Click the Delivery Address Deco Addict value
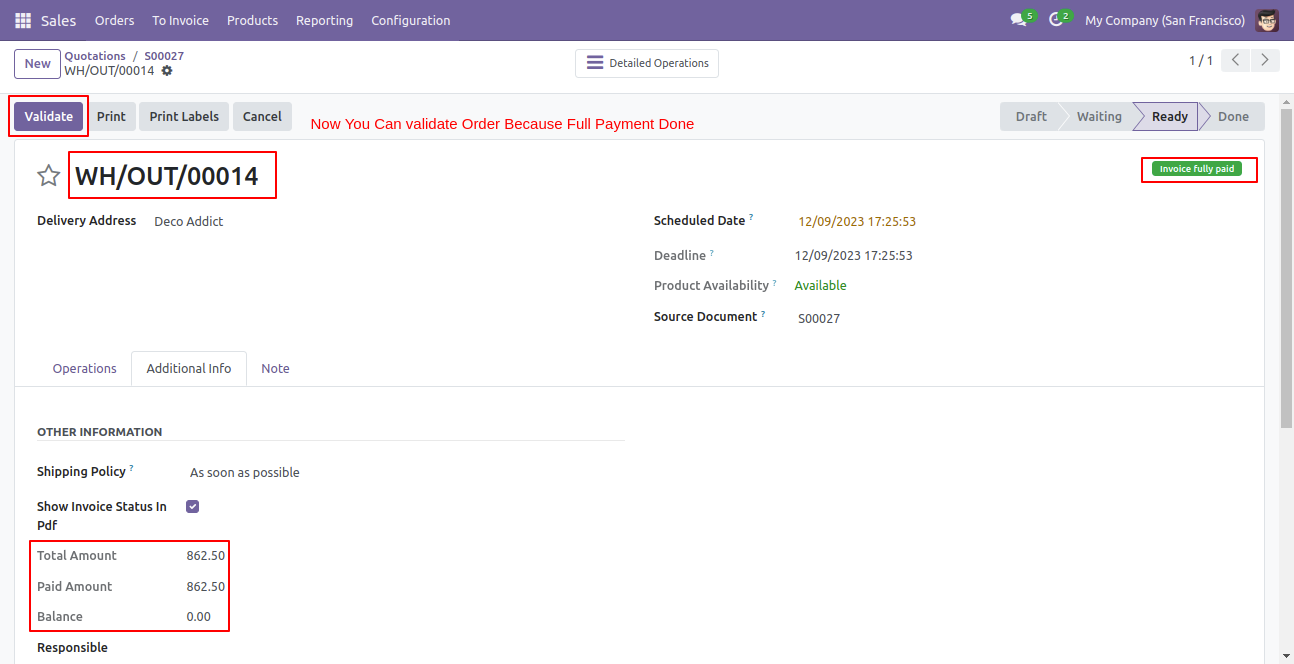 (189, 222)
